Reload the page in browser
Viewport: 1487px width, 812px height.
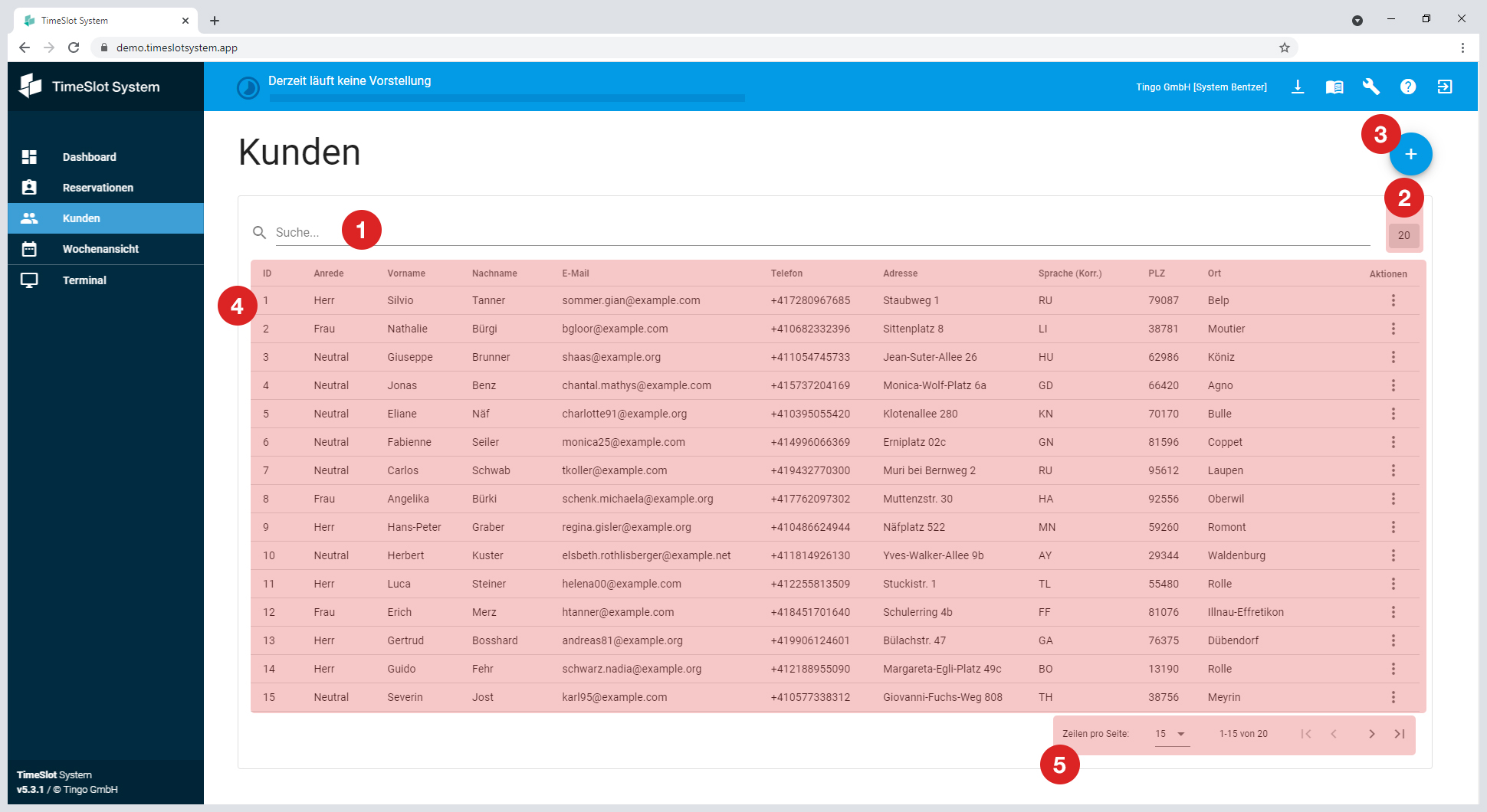(74, 47)
